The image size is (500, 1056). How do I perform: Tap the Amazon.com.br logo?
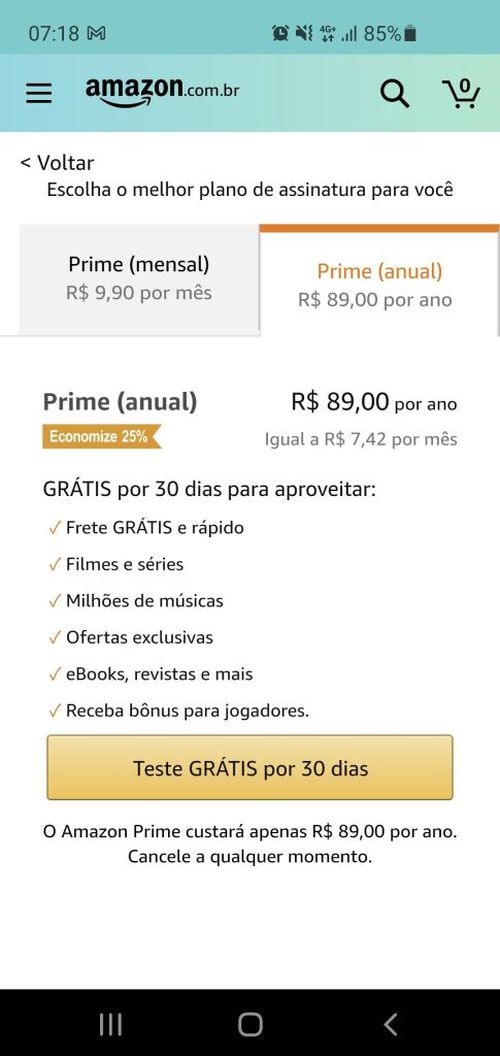coord(162,92)
